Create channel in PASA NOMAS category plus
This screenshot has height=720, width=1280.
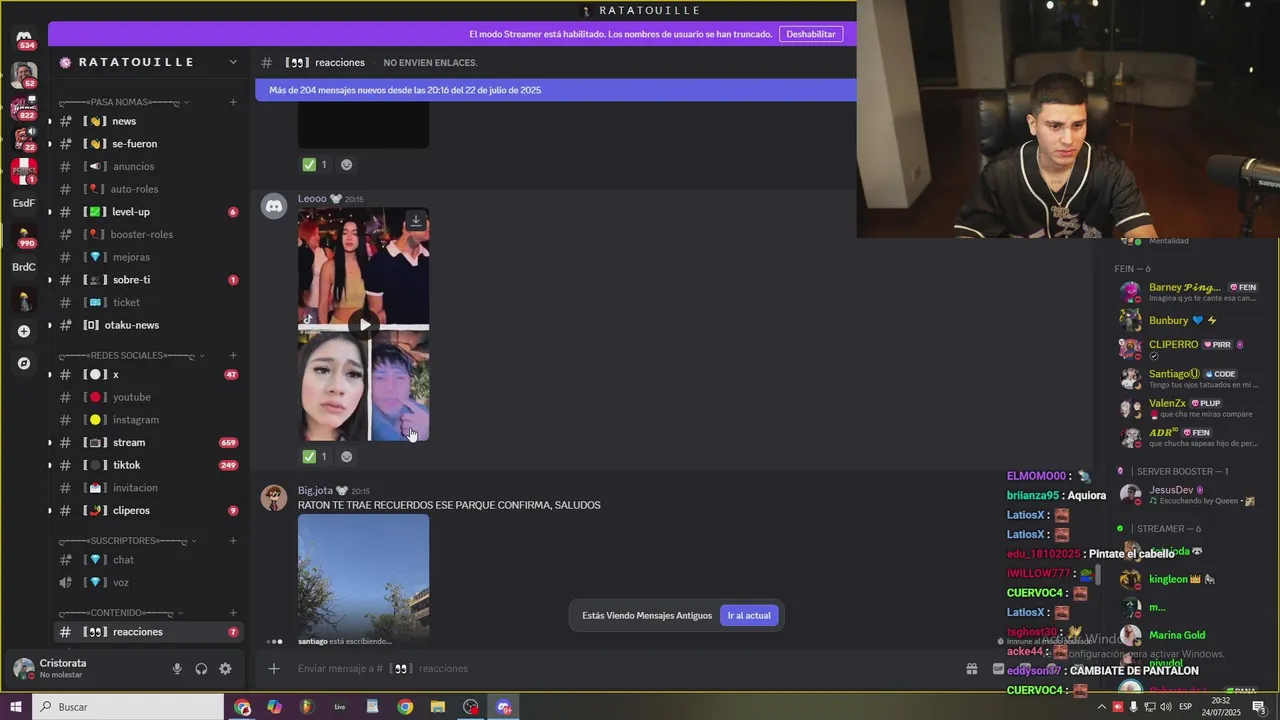233,102
